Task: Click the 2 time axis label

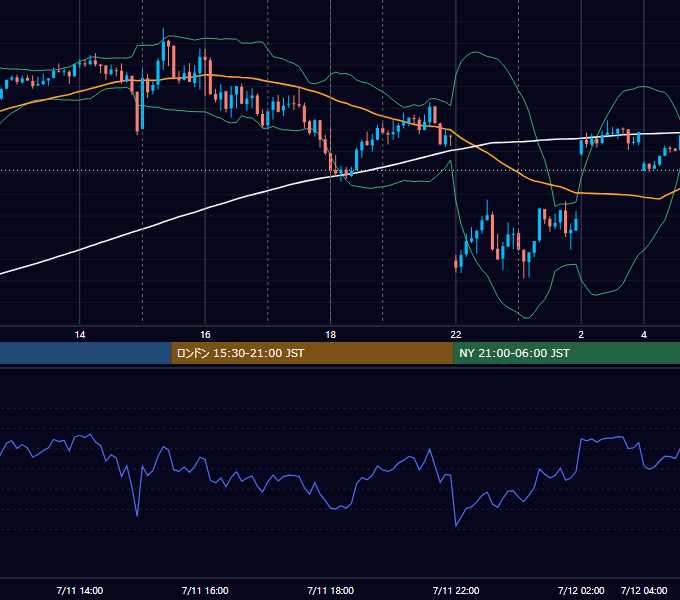Action: (581, 335)
